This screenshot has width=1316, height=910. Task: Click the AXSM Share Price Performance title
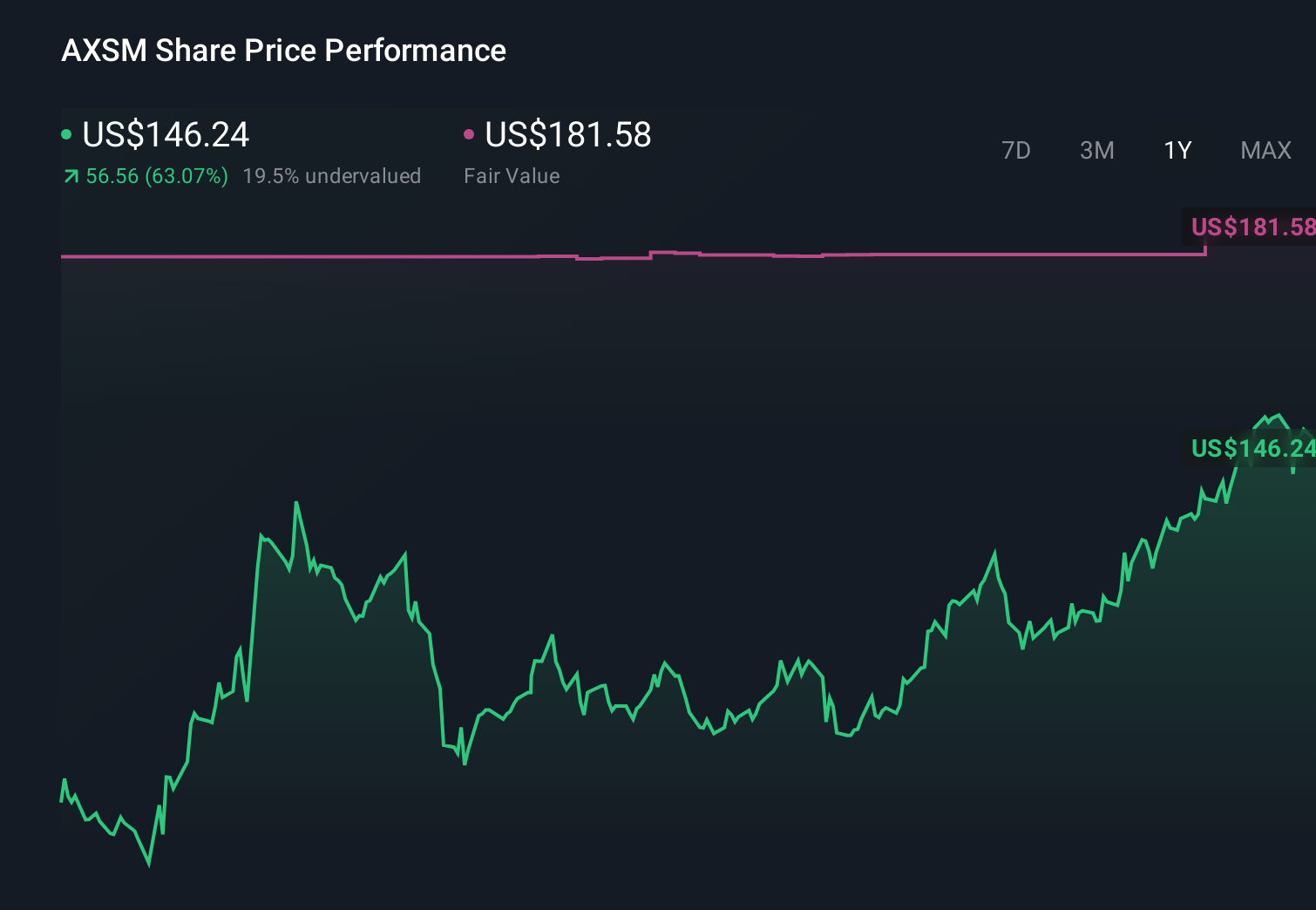[x=283, y=51]
